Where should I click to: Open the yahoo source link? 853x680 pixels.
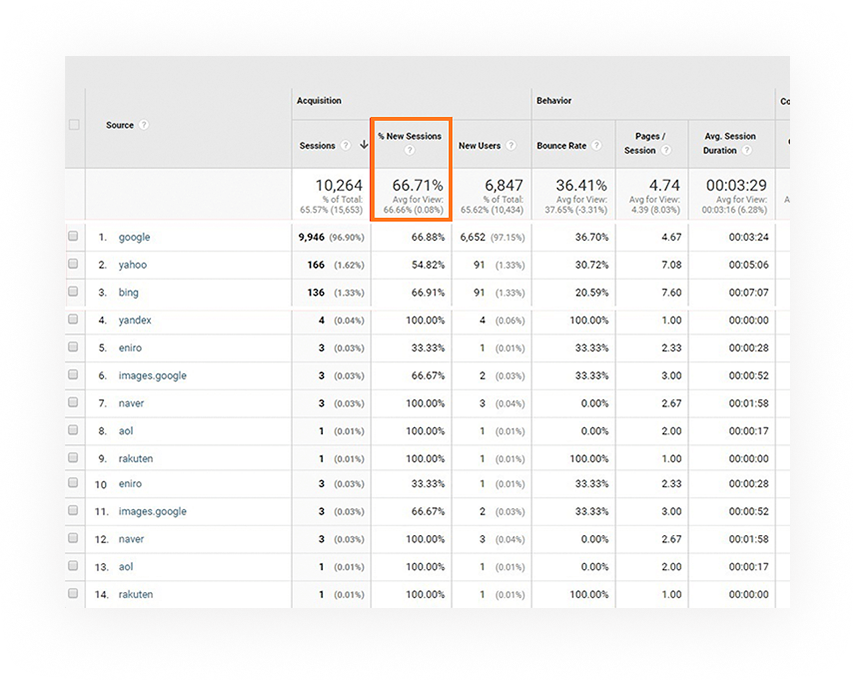pos(133,265)
